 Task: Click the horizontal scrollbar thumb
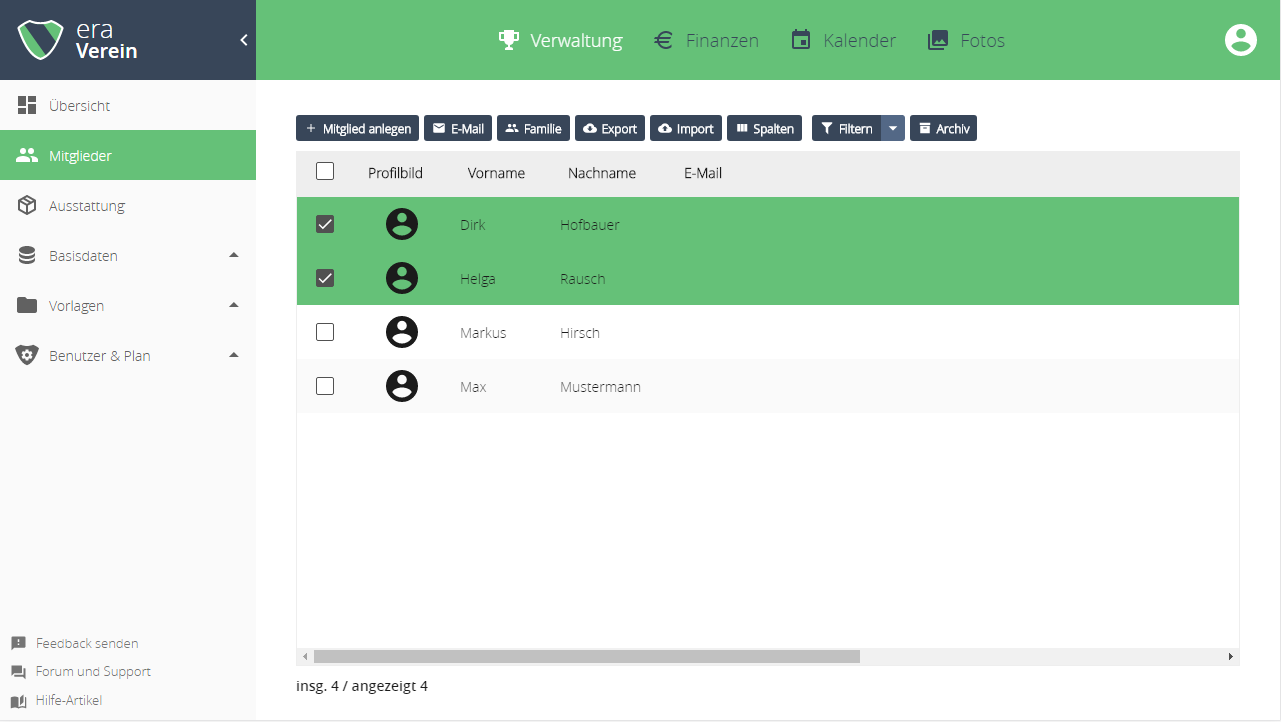[x=587, y=656]
